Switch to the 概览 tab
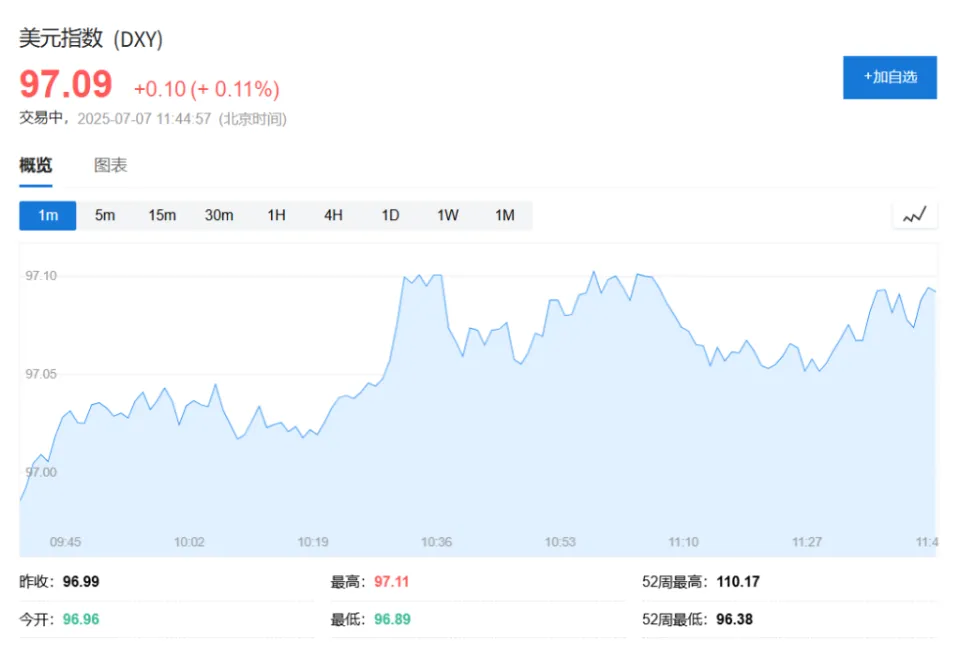 [x=36, y=165]
